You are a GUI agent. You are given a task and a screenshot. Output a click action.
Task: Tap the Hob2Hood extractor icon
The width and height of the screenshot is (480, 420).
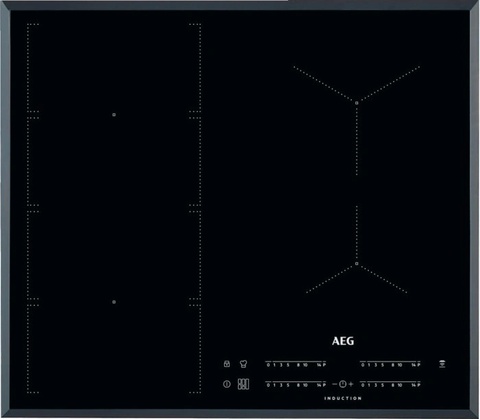click(x=442, y=364)
